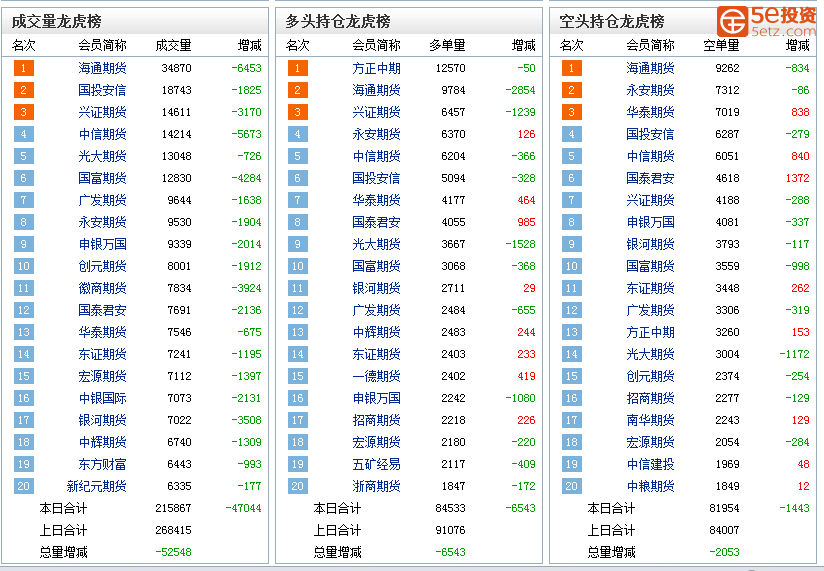Click rank 1 badge in 成交量龙虎榜

pyautogui.click(x=24, y=68)
